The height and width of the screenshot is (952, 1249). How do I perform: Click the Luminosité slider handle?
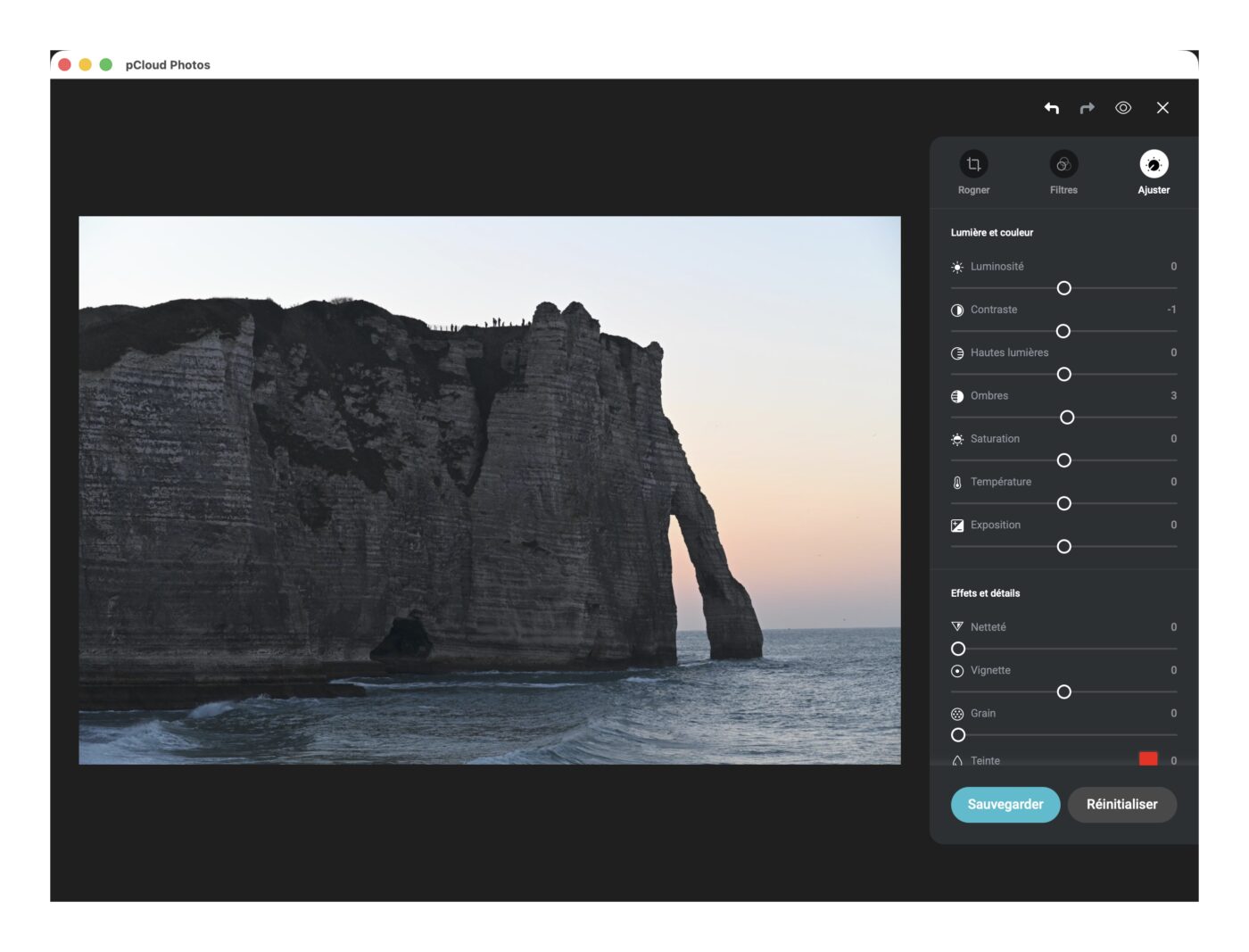click(x=1063, y=288)
